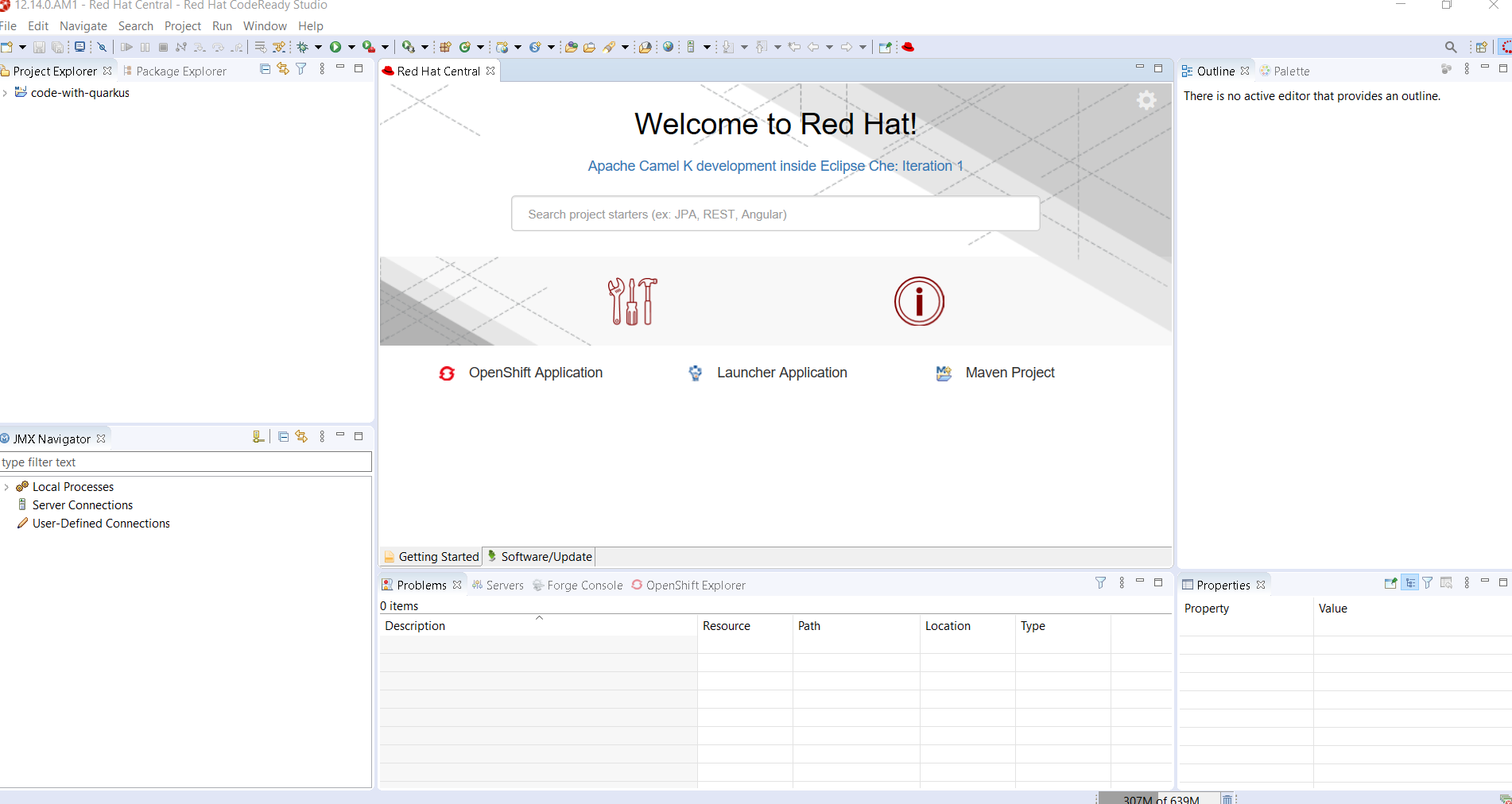Click the red hat icon in main toolbar
The image size is (1512, 804).
point(908,48)
